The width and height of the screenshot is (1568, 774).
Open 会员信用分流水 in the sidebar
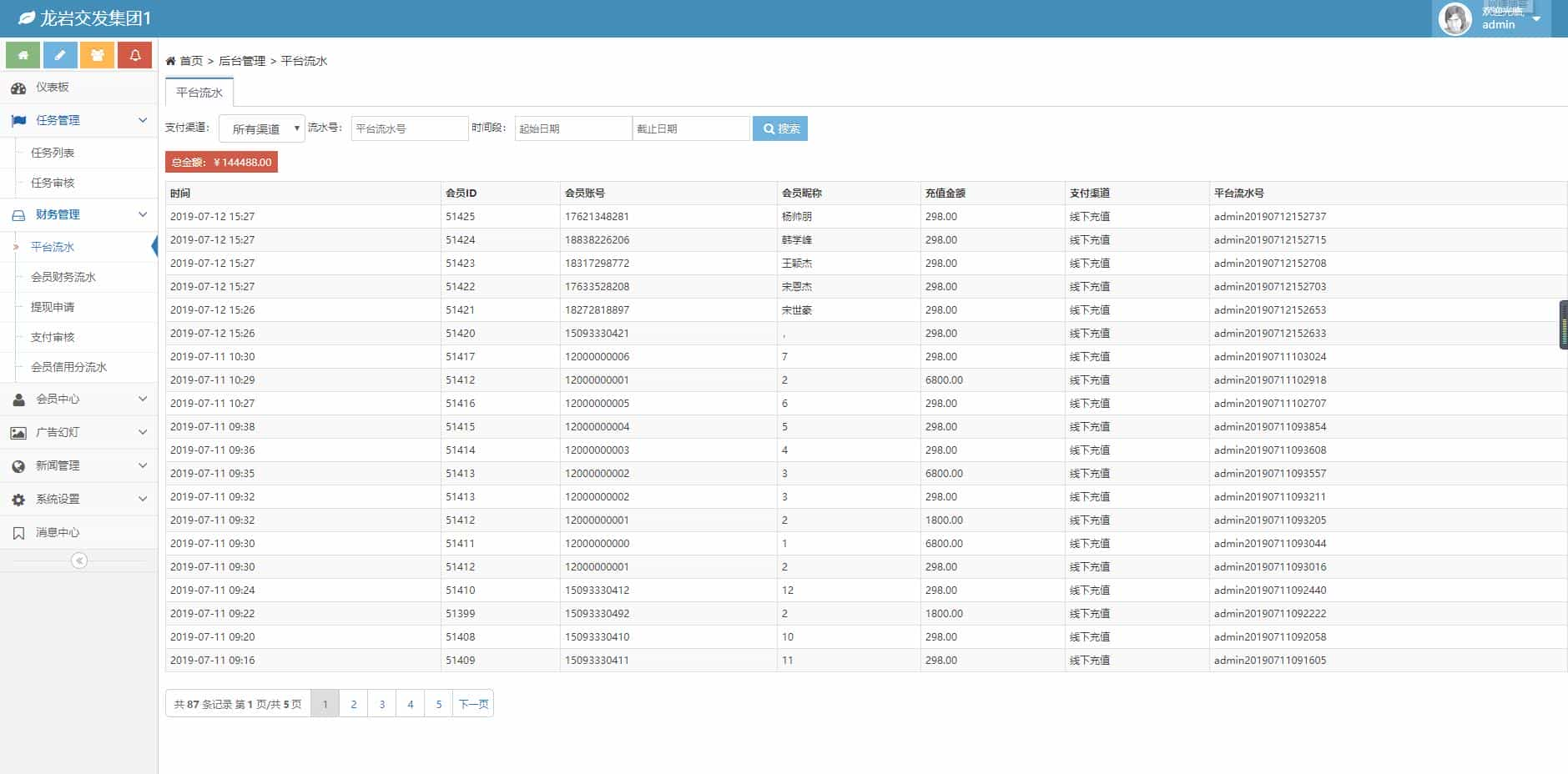pos(68,367)
